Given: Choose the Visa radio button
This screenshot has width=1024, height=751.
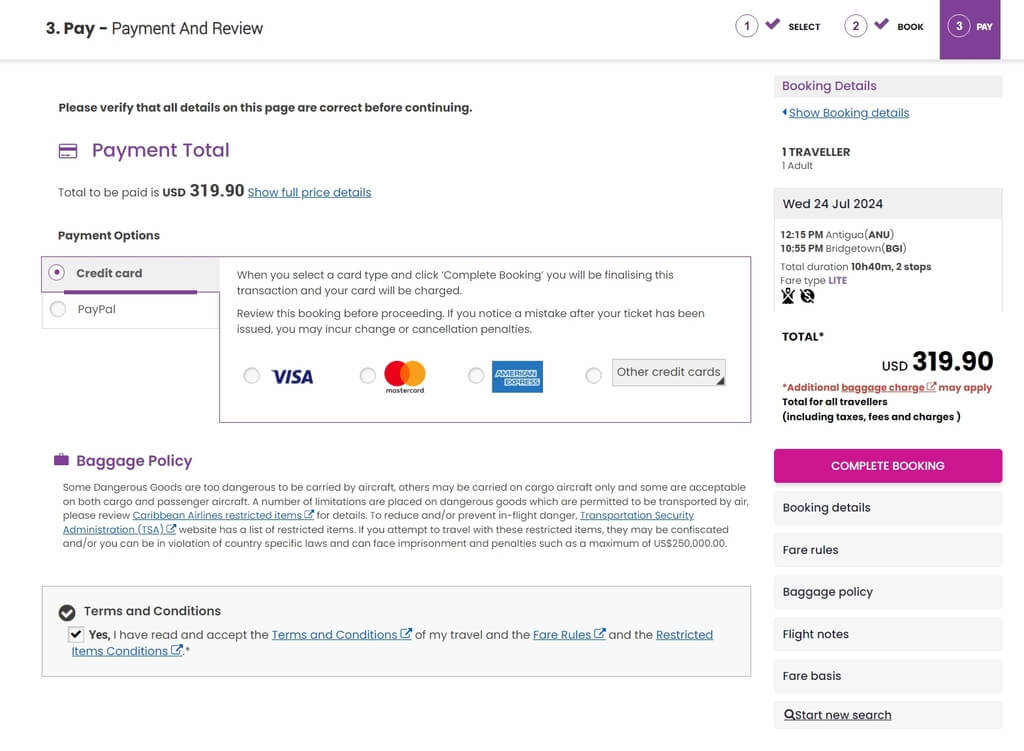Looking at the screenshot, I should [x=251, y=376].
